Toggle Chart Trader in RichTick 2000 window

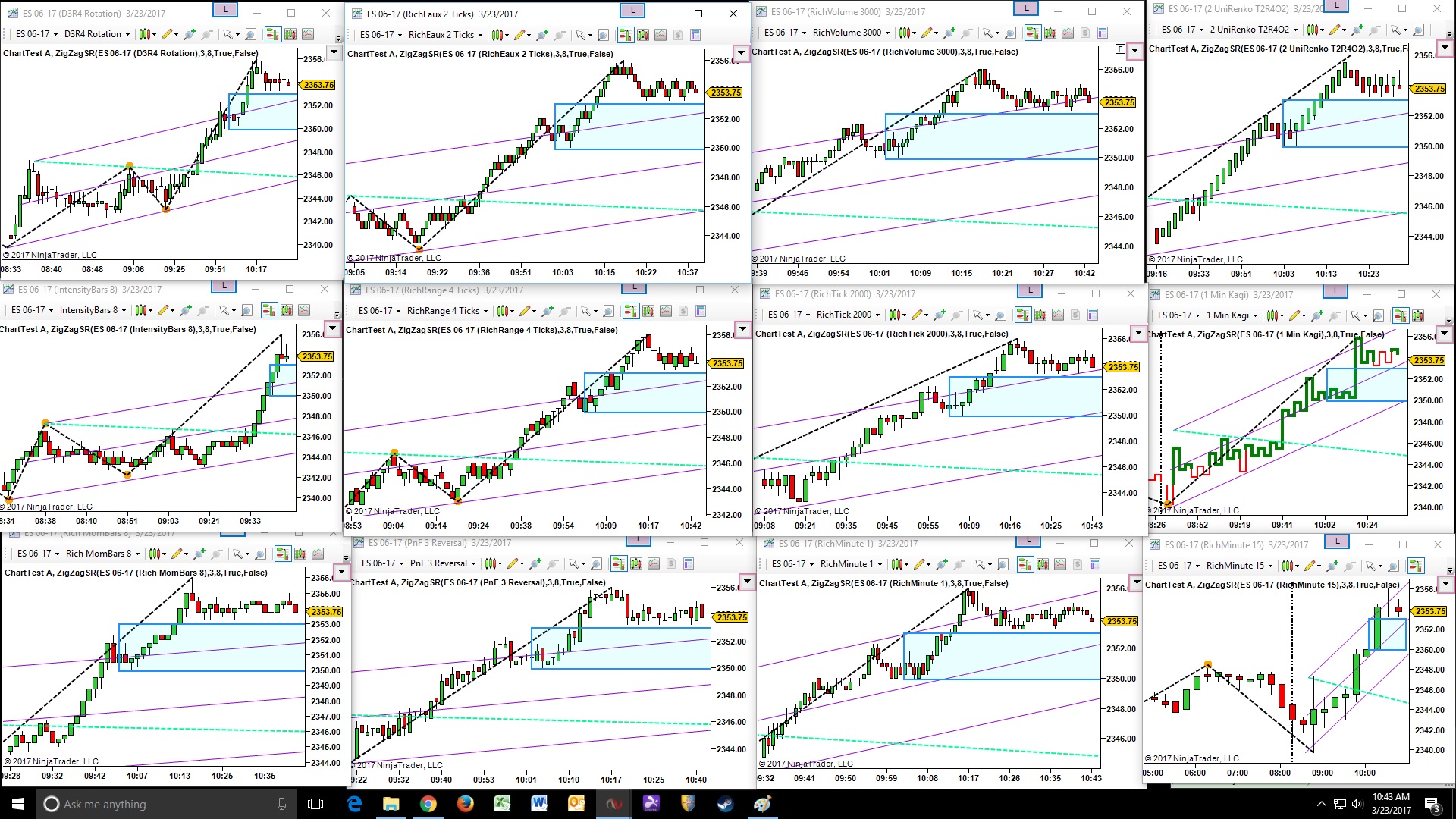point(1022,315)
